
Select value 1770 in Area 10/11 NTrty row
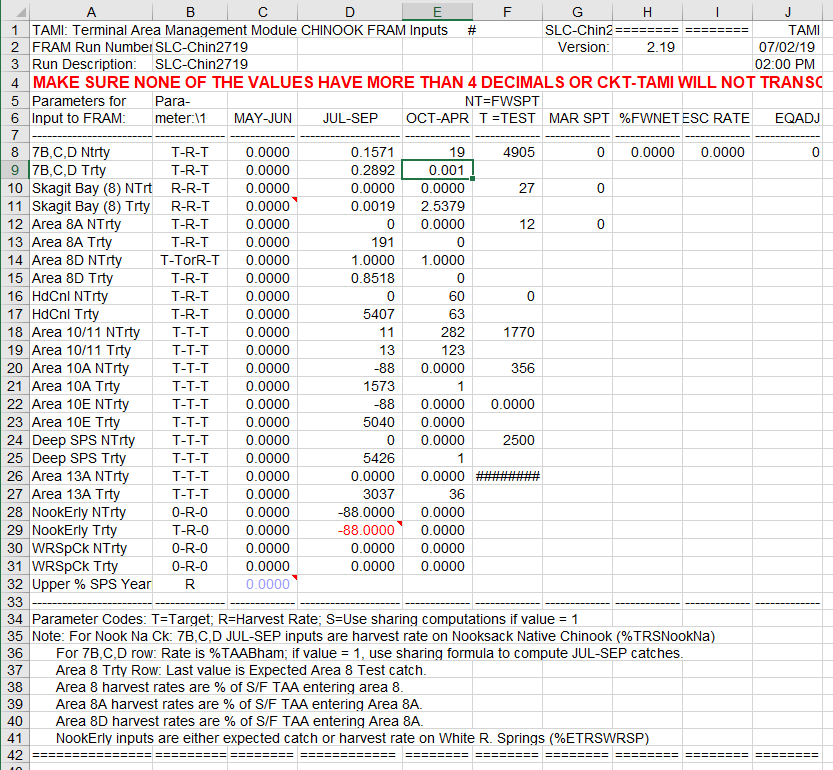tap(507, 332)
